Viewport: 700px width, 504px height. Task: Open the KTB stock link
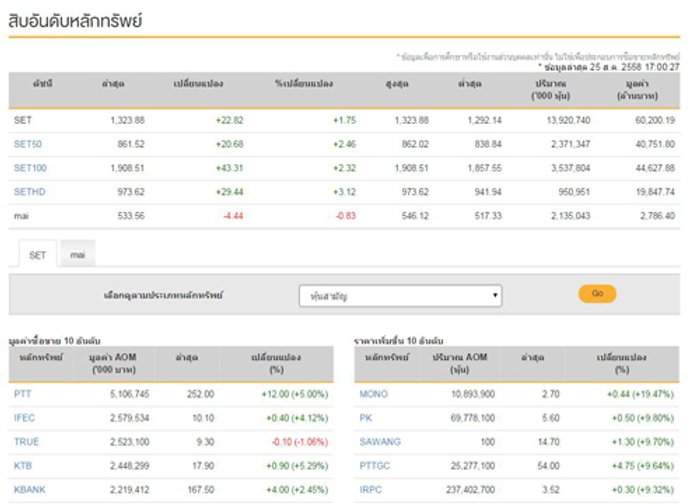(x=23, y=466)
